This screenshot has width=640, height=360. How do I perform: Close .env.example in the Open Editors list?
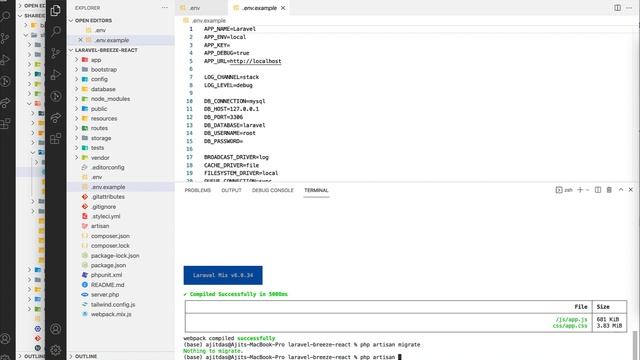tap(80, 40)
